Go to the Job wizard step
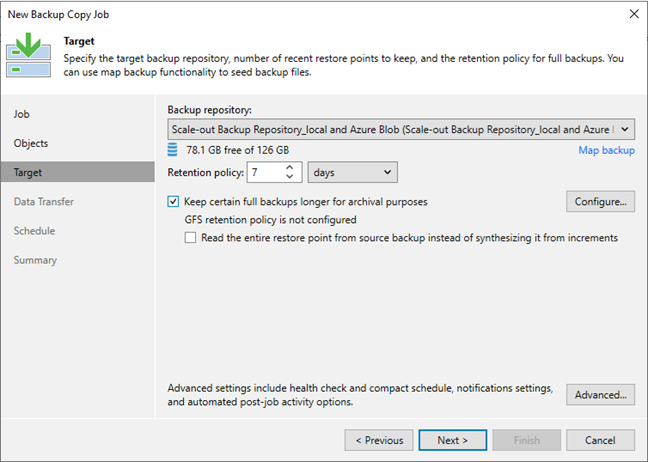Screen dimensions: 648x462 coord(21,114)
